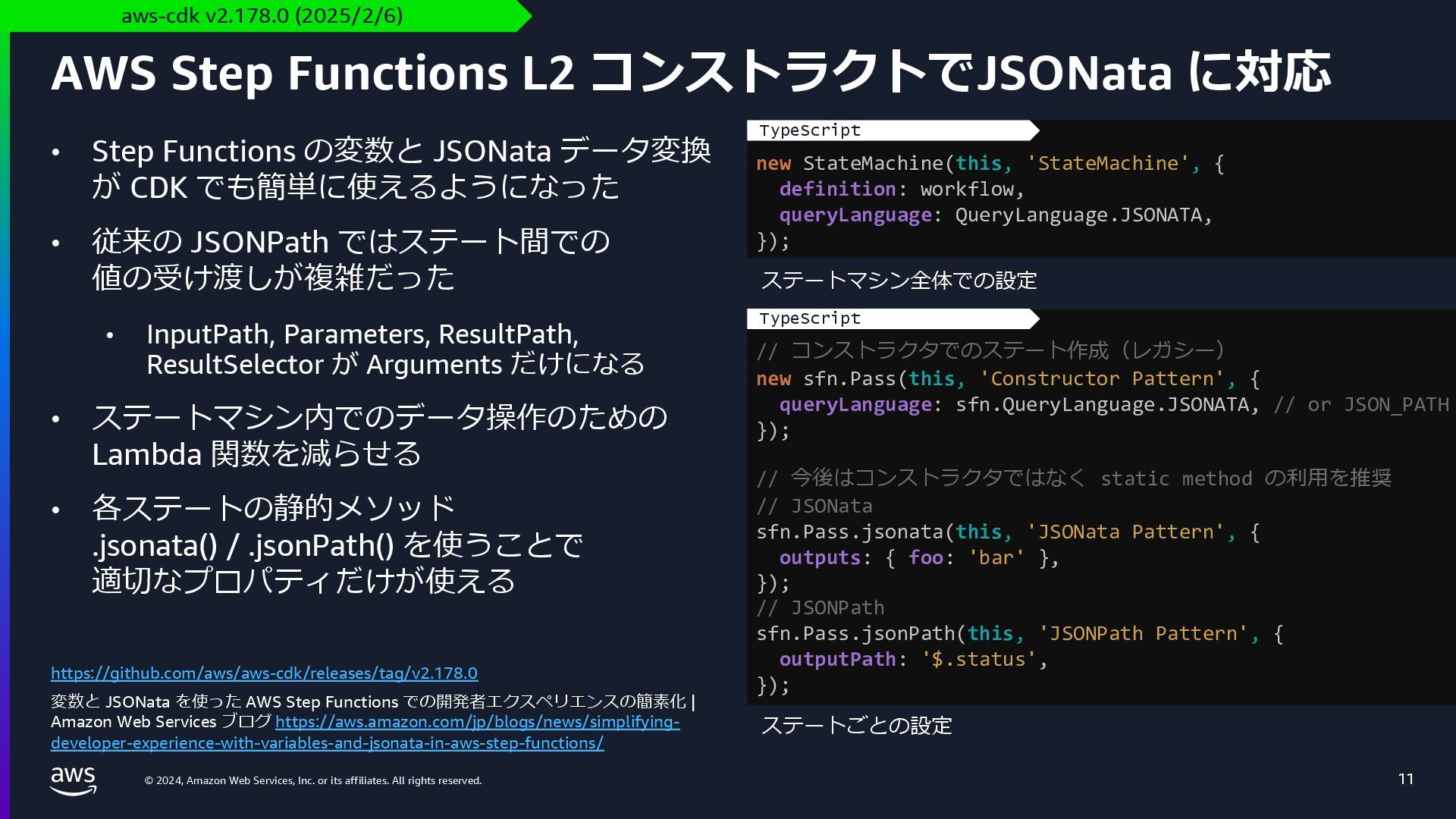
Task: Click the slide page number 11
Action: tap(1406, 780)
